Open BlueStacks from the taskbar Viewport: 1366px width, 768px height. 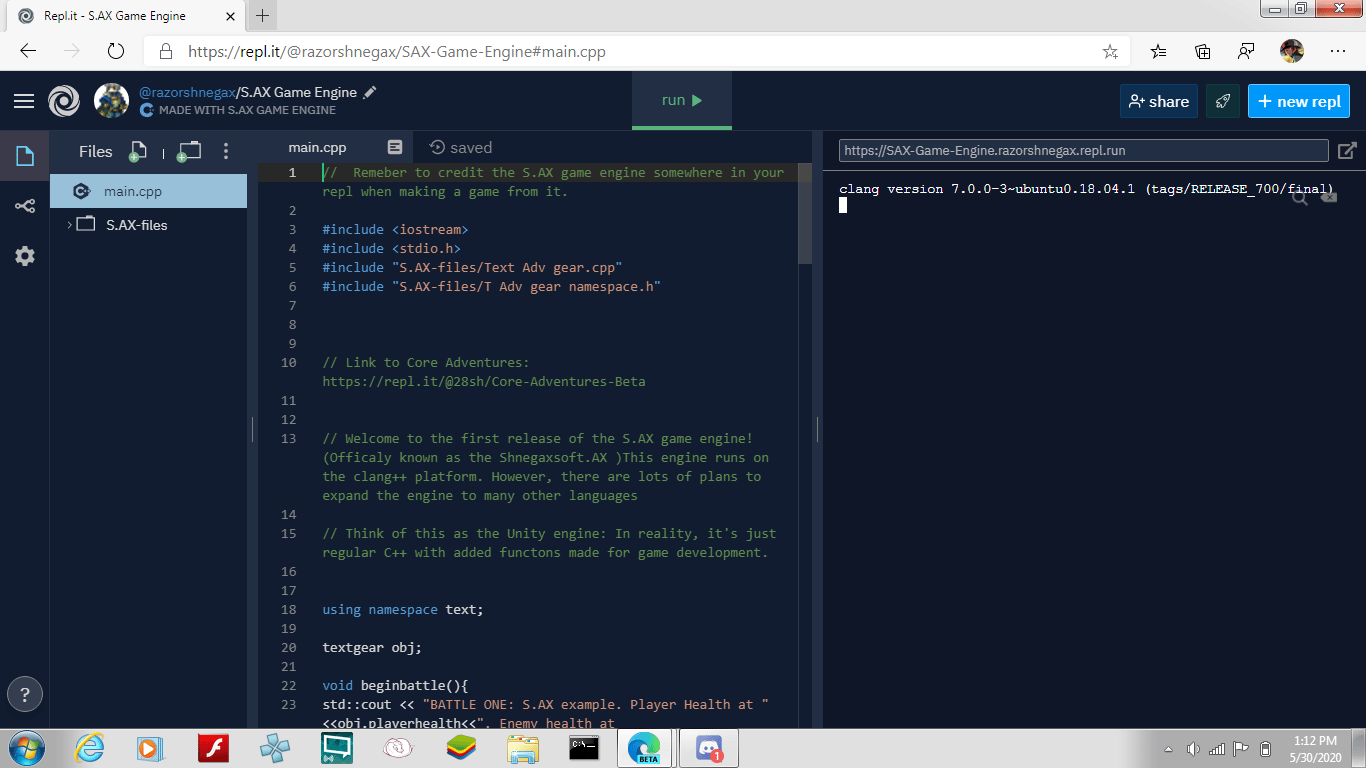pos(460,748)
